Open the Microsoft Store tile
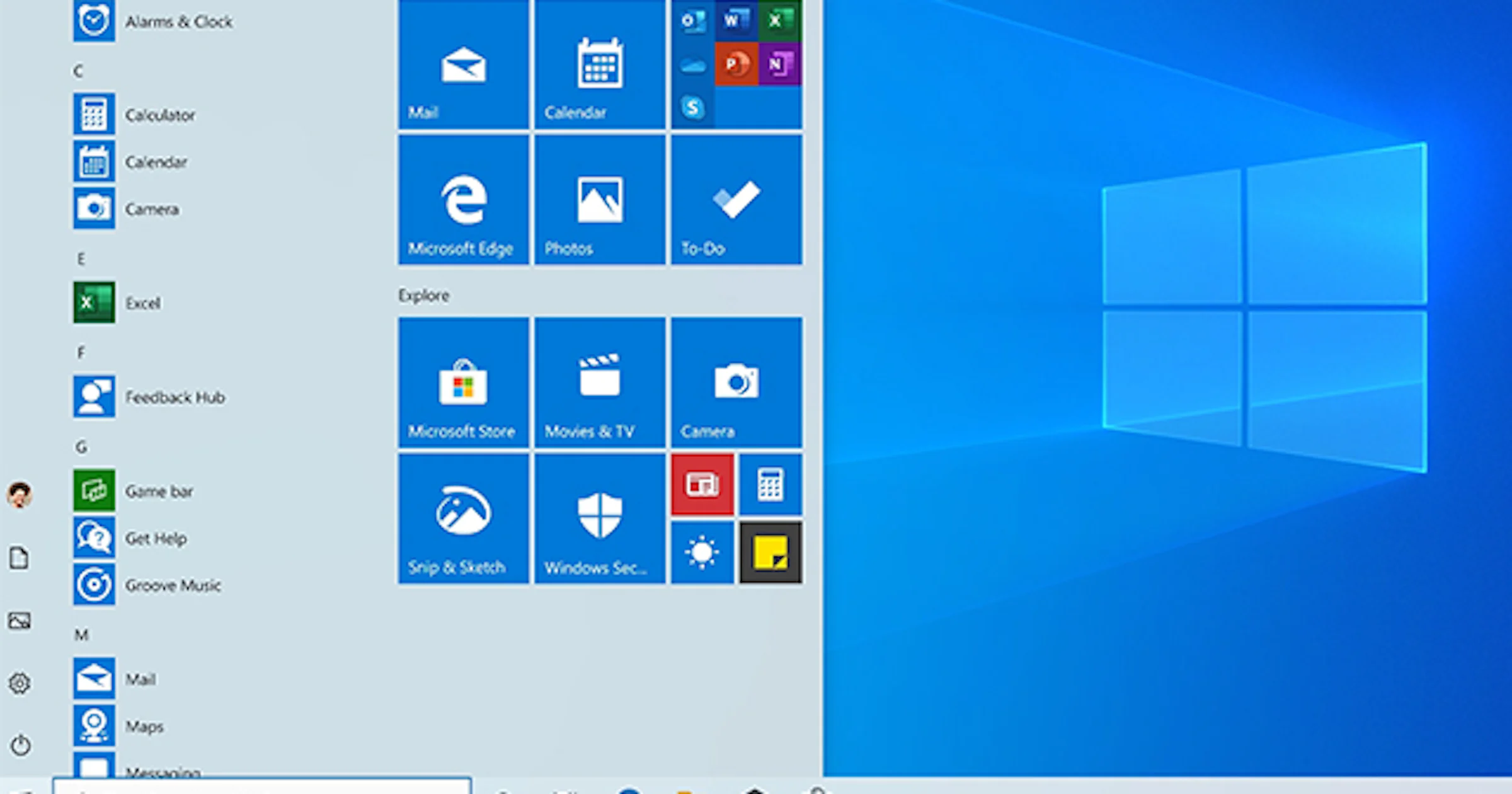 coord(464,383)
